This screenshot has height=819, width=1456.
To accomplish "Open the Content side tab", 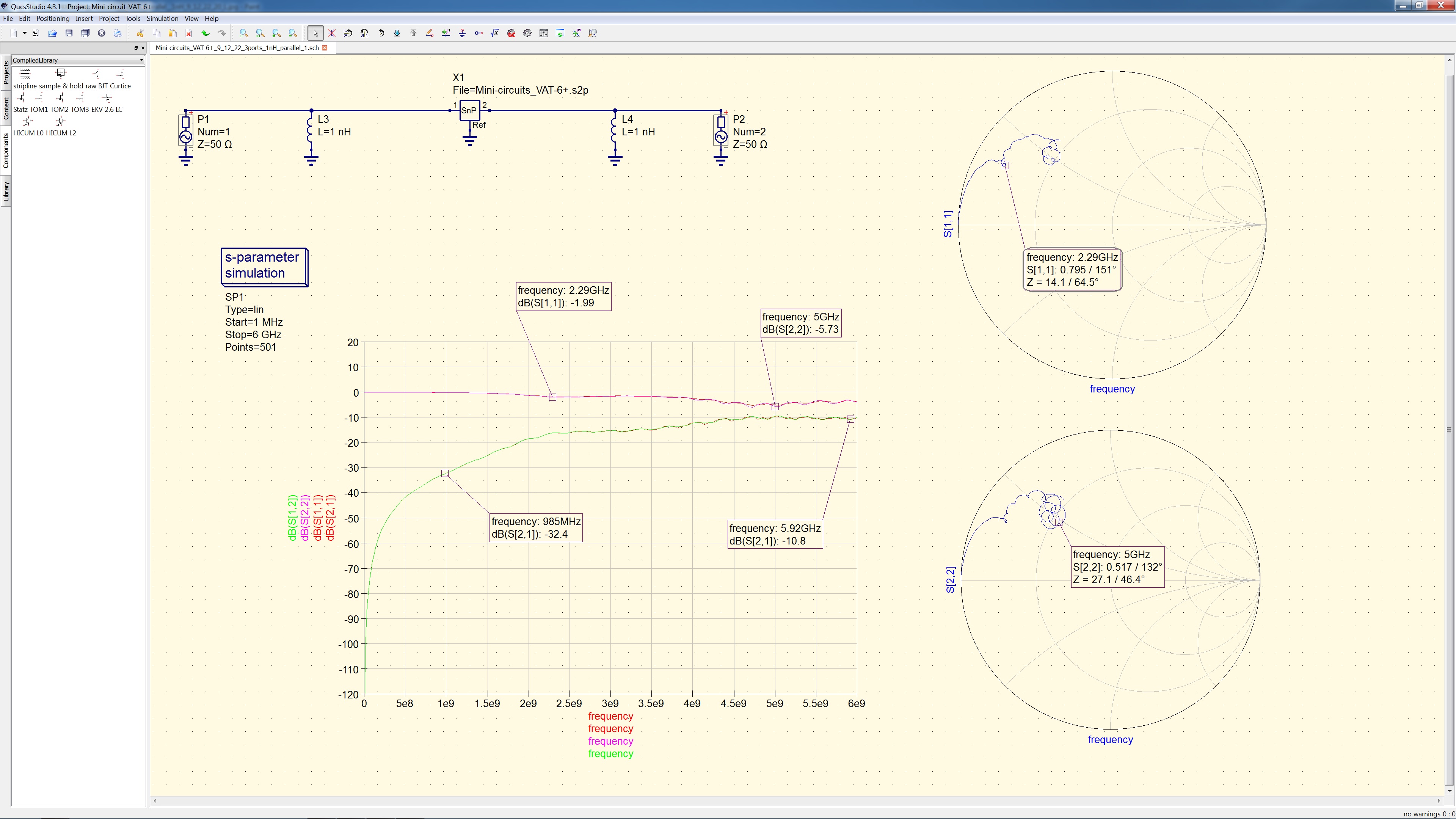I will pos(6,108).
